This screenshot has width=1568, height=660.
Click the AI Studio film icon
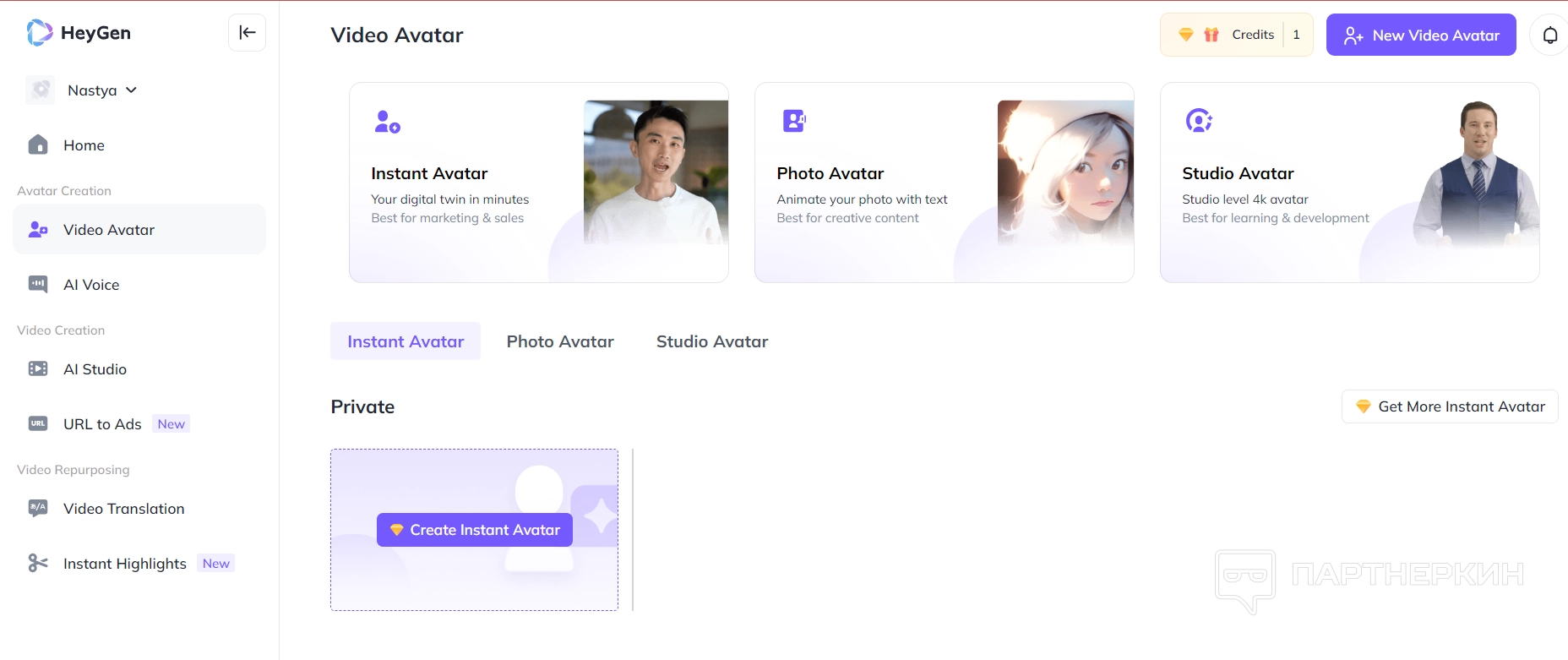click(38, 368)
